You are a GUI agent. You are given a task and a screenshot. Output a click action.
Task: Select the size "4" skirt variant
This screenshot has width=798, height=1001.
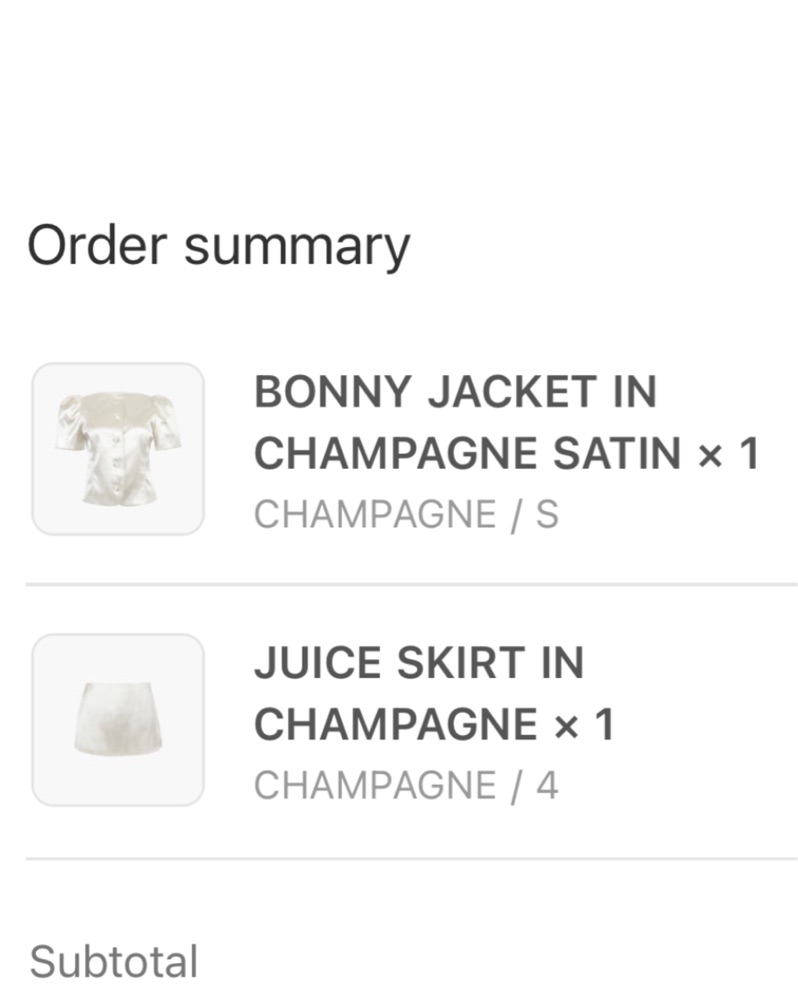pyautogui.click(x=546, y=786)
